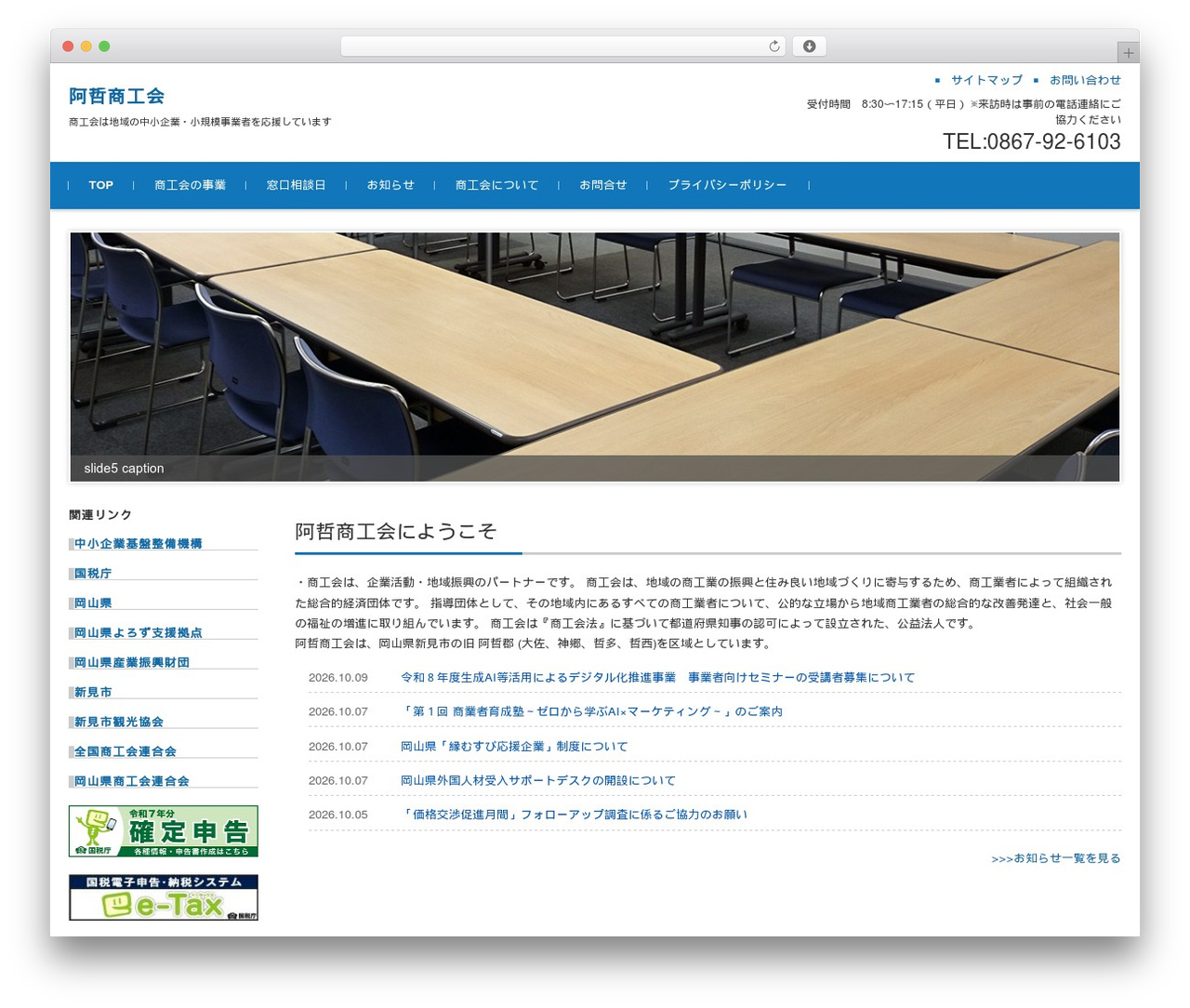The image size is (1190, 1008).
Task: Follow the 全国商工会連合会 link
Action: pyautogui.click(x=126, y=751)
